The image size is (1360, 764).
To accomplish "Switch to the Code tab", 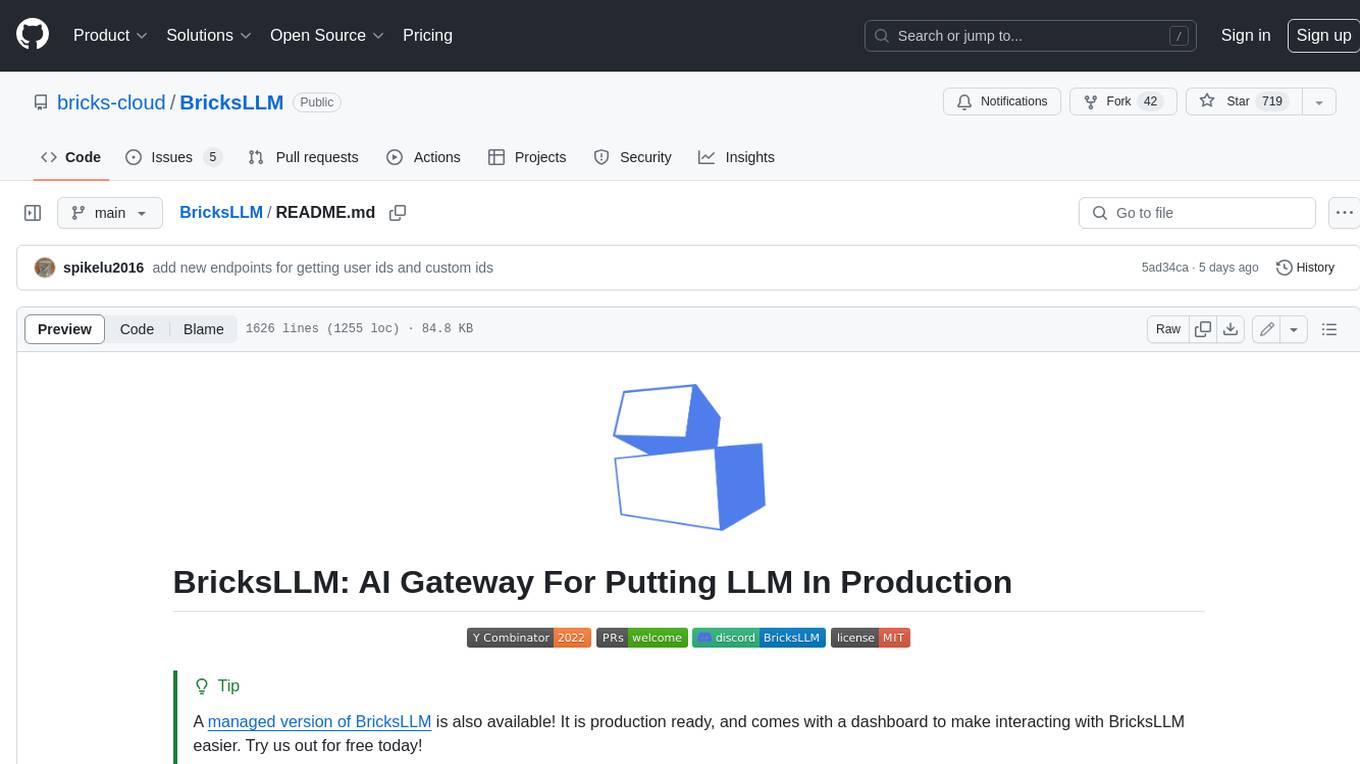I will coord(71,157).
